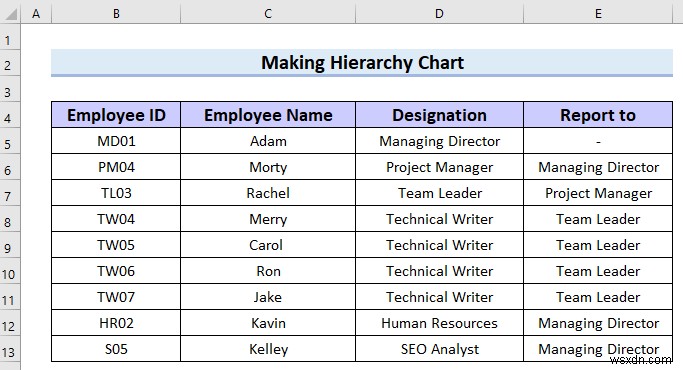The width and height of the screenshot is (683, 370).
Task: Select cell containing TW06
Action: (x=116, y=271)
